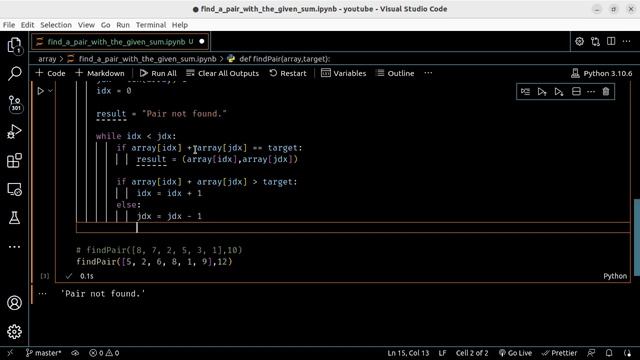Viewport: 640px width, 360px height.
Task: Open notifications bell in status bar
Action: [x=609, y=353]
